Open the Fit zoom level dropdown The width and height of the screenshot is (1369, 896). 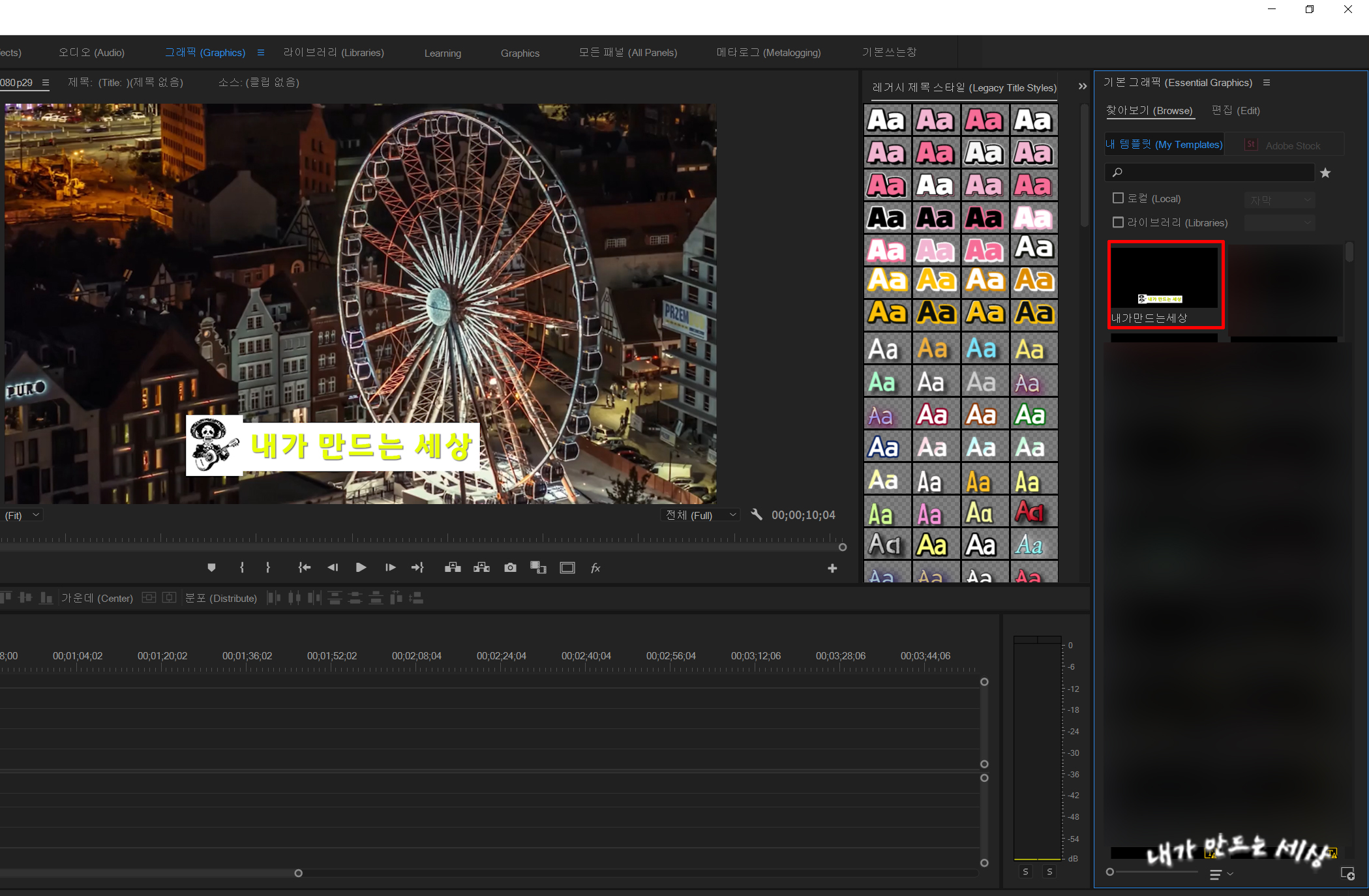coord(23,515)
